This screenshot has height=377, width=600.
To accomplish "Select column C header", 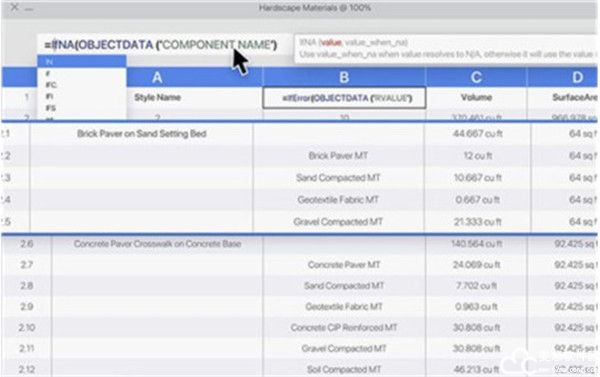I will point(476,77).
